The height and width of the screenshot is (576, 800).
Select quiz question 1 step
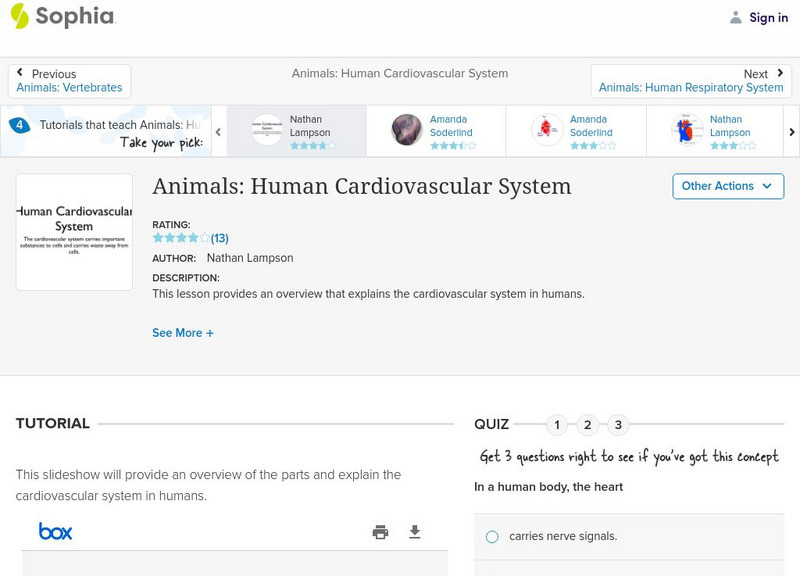pyautogui.click(x=557, y=425)
